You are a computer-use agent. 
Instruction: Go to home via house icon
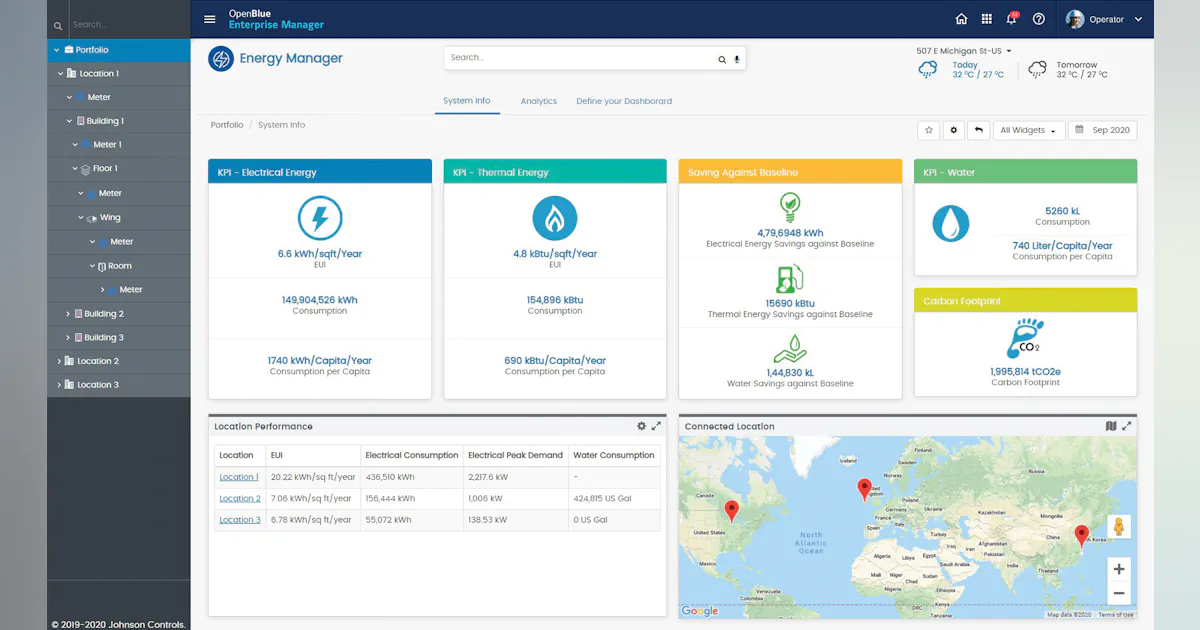coord(961,19)
